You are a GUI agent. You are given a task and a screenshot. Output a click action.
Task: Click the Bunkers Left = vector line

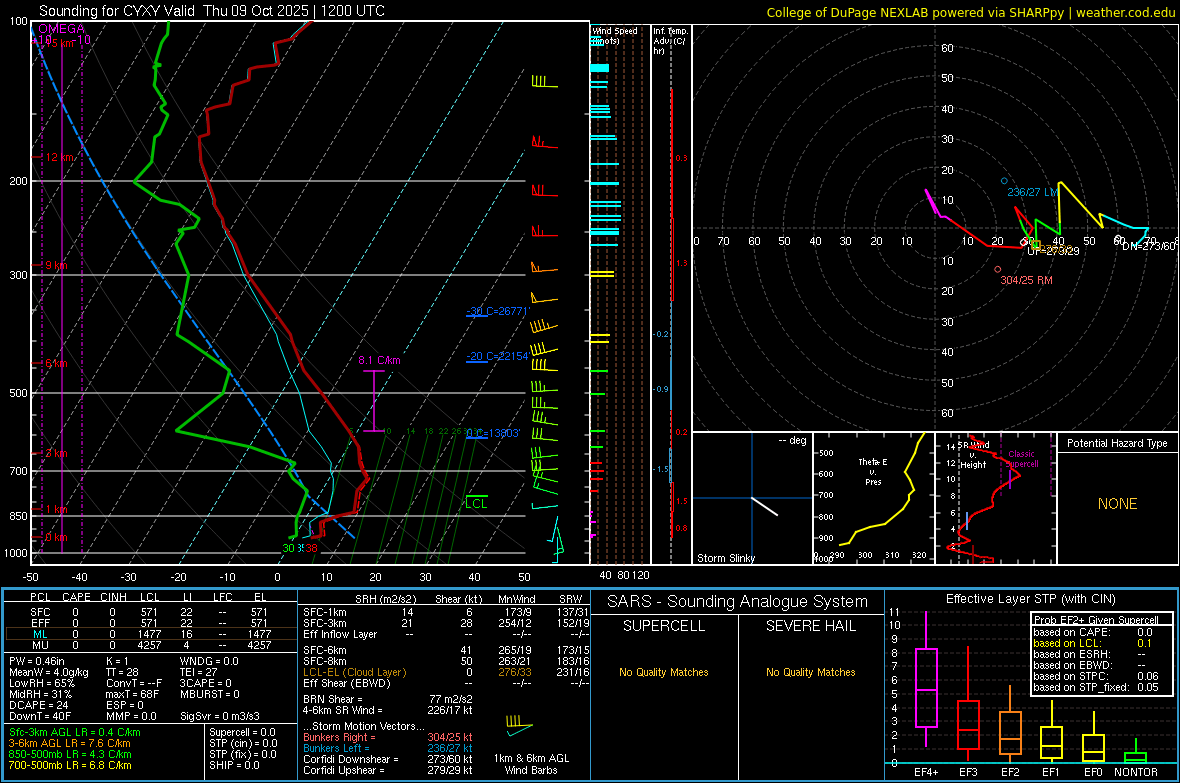[x=388, y=748]
